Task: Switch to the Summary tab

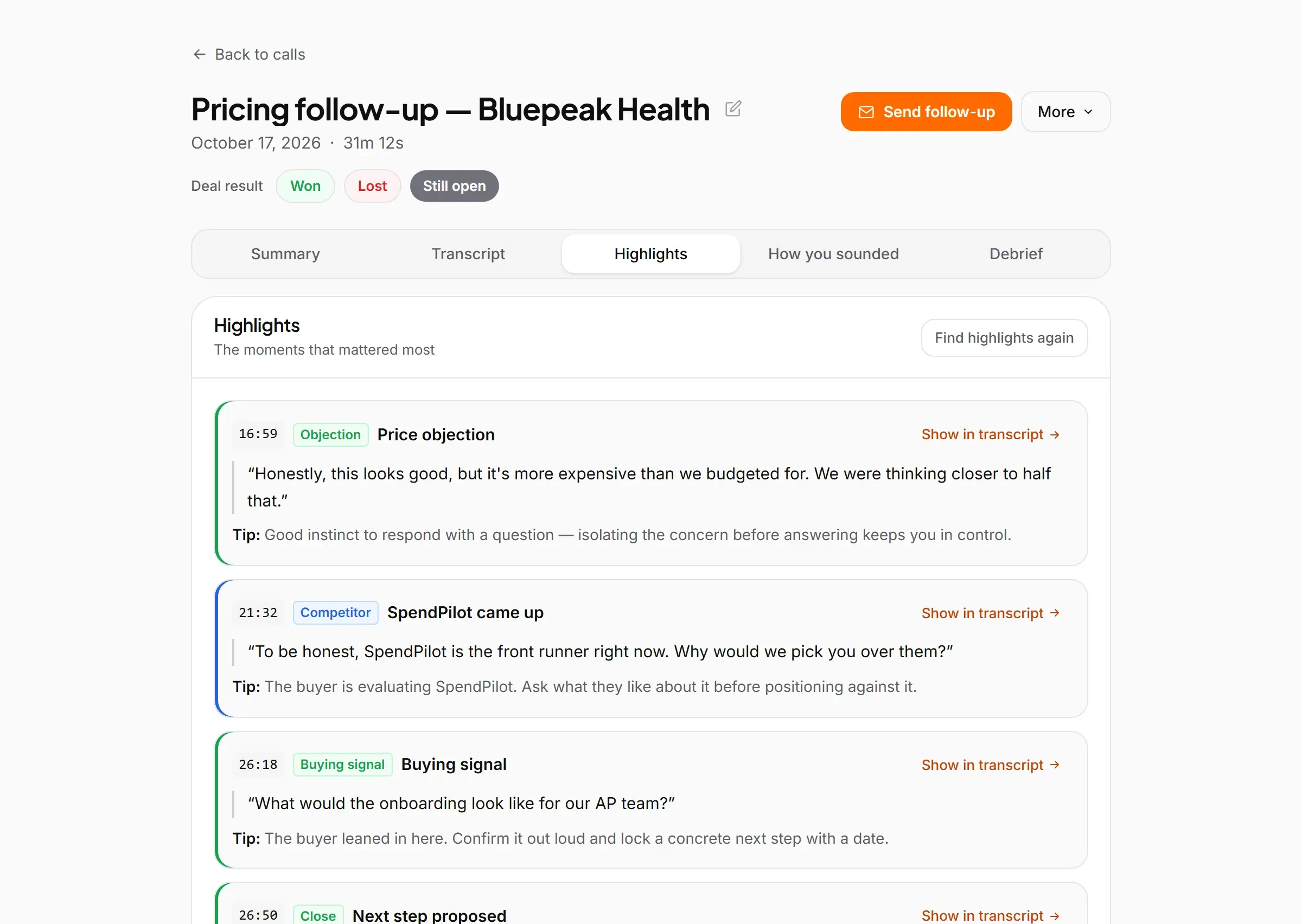Action: 285,254
